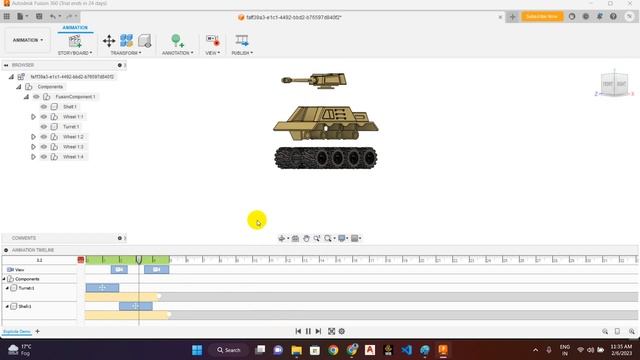Toggle visibility of Wheel 1:4

[x=44, y=157]
